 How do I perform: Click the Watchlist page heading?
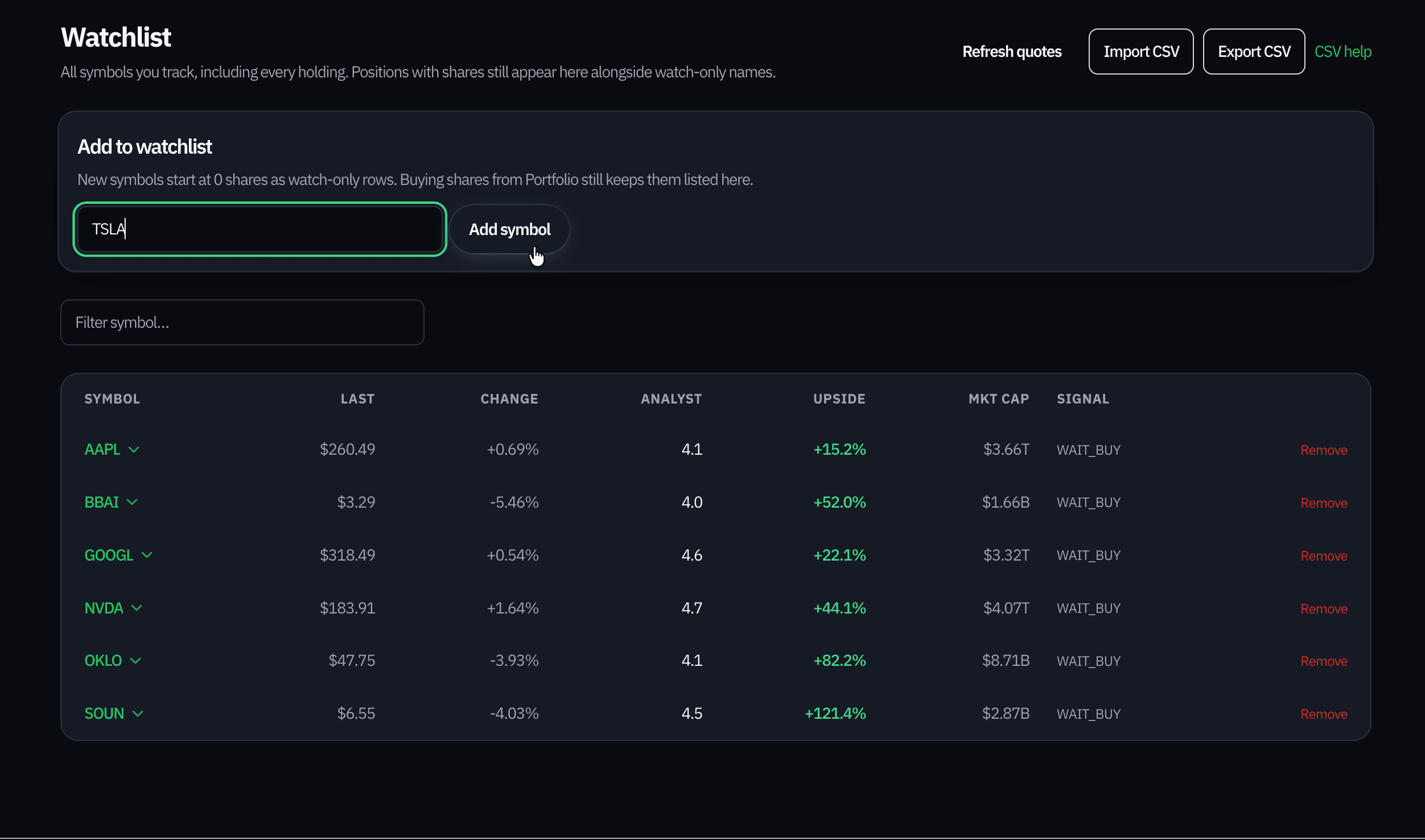click(x=116, y=38)
